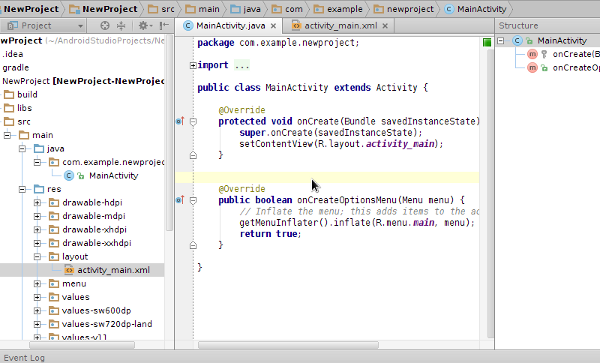Click the Project tree horizontal scrollbar
This screenshot has width=600, height=363.
(x=82, y=345)
